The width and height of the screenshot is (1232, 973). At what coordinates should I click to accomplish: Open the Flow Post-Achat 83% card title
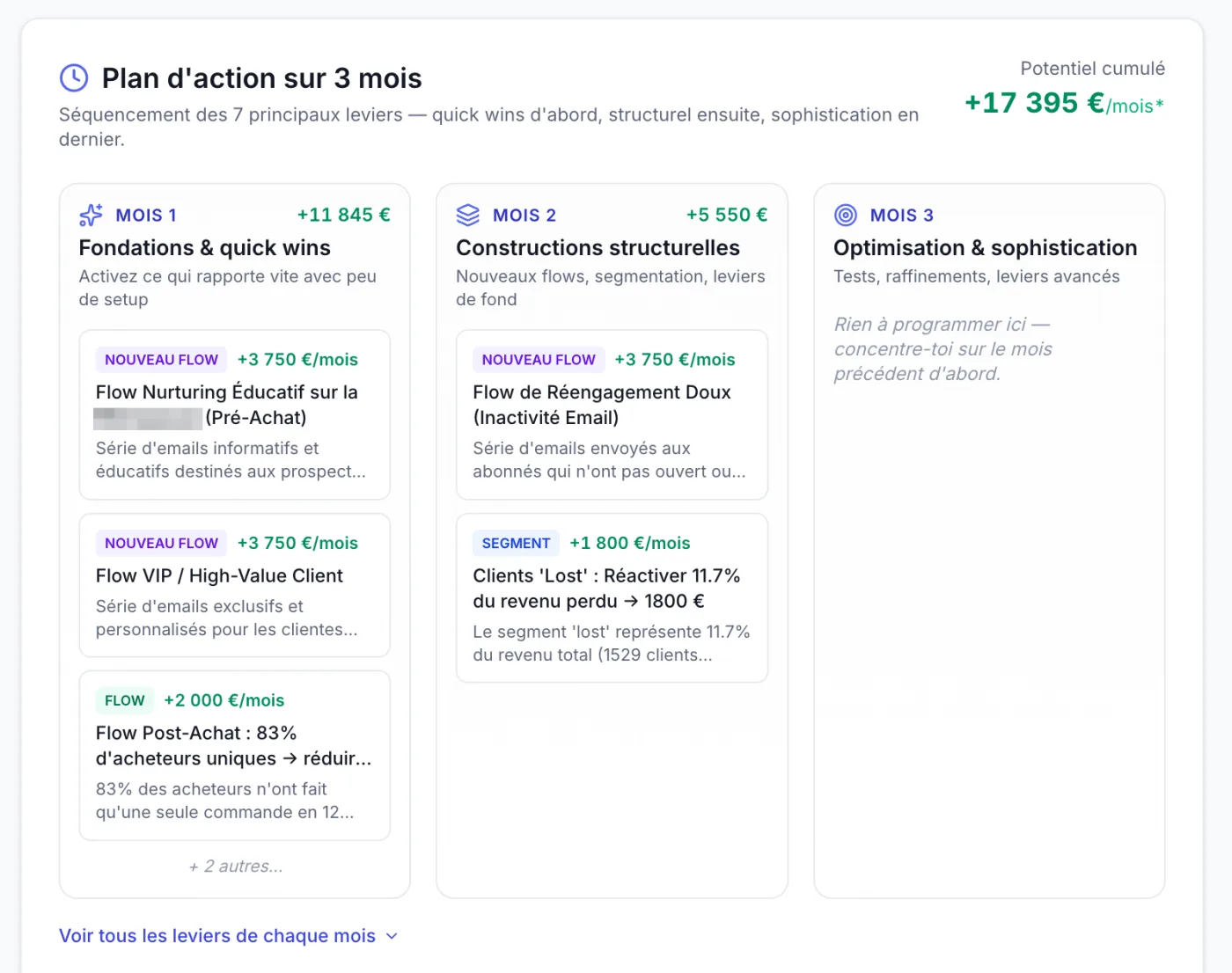[x=233, y=745]
